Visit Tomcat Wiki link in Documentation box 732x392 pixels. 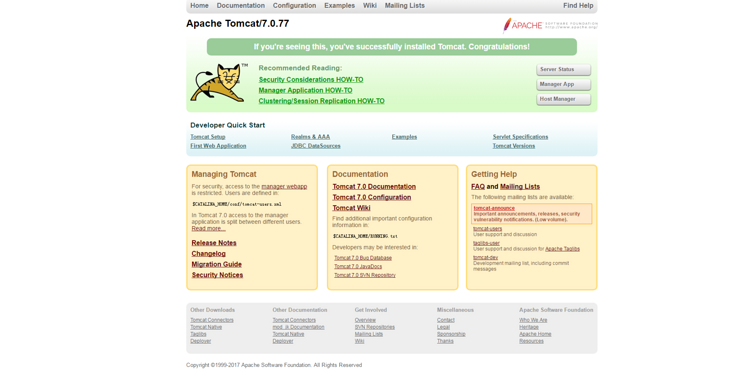351,208
